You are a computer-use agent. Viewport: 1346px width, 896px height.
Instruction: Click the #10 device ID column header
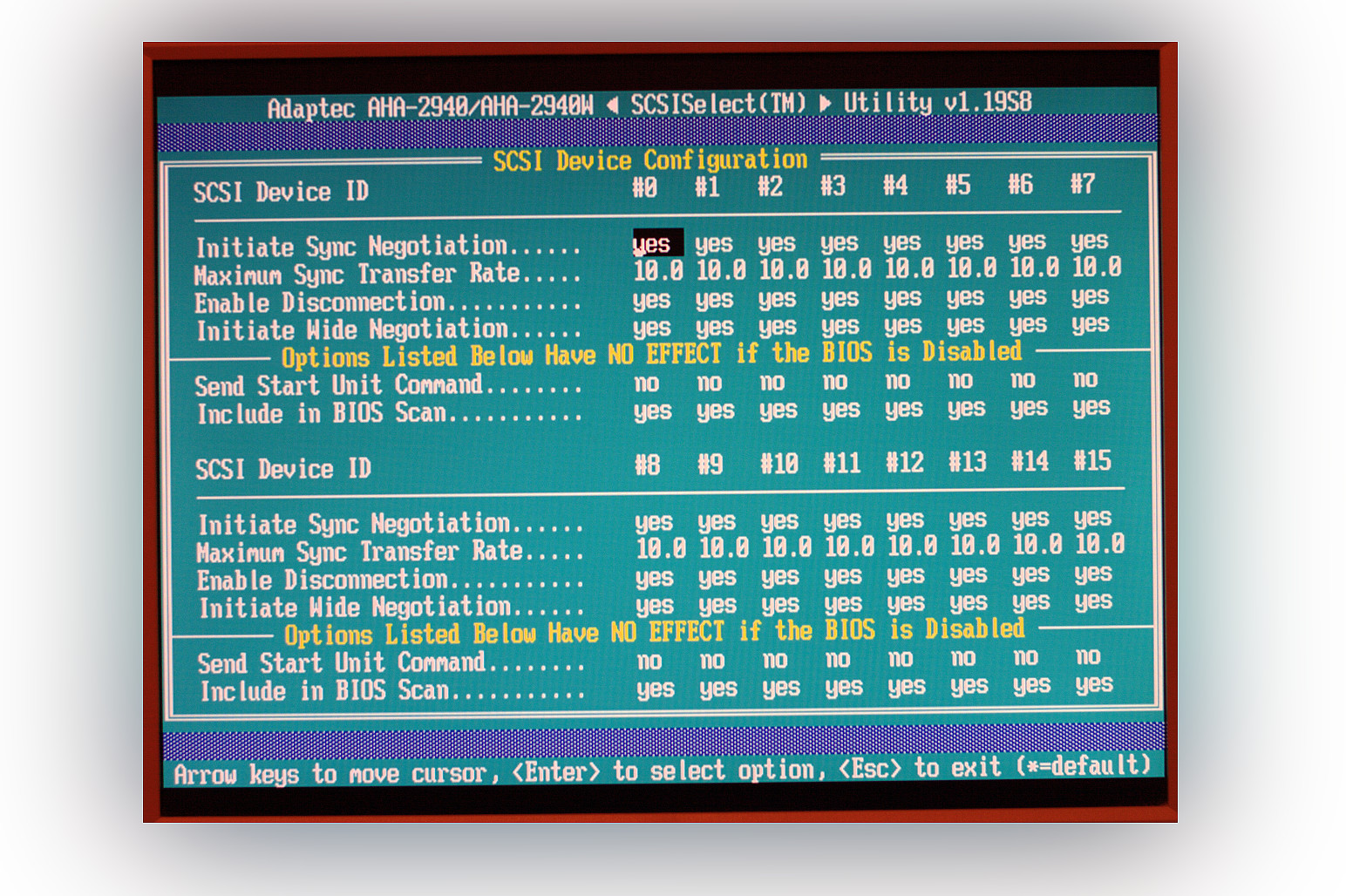click(x=778, y=464)
